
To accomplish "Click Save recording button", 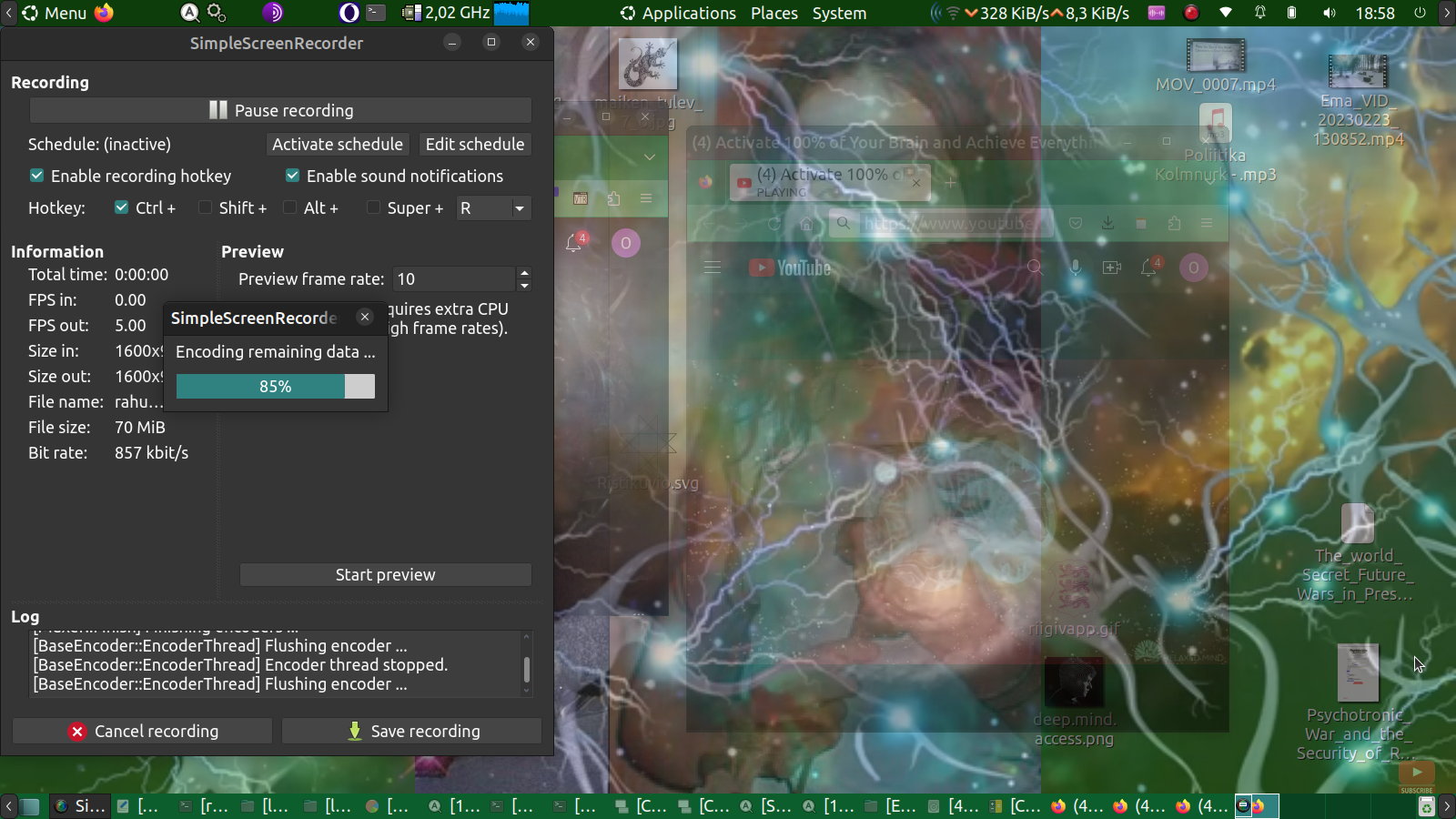I will (411, 731).
